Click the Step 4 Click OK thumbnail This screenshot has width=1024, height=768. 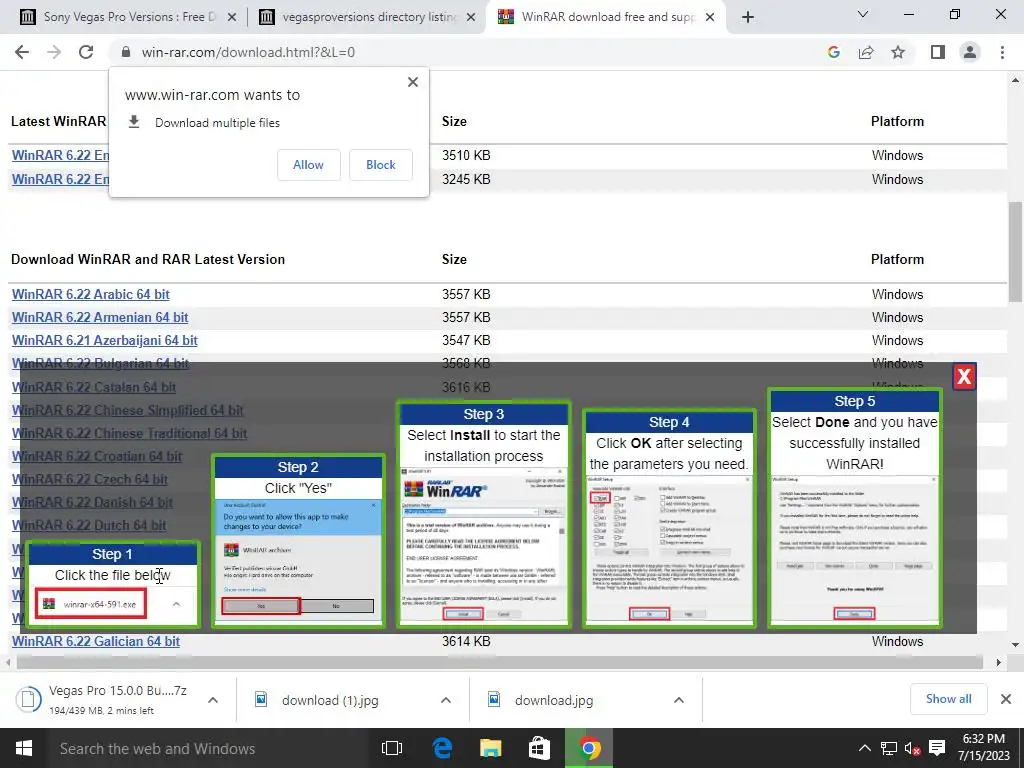(669, 519)
